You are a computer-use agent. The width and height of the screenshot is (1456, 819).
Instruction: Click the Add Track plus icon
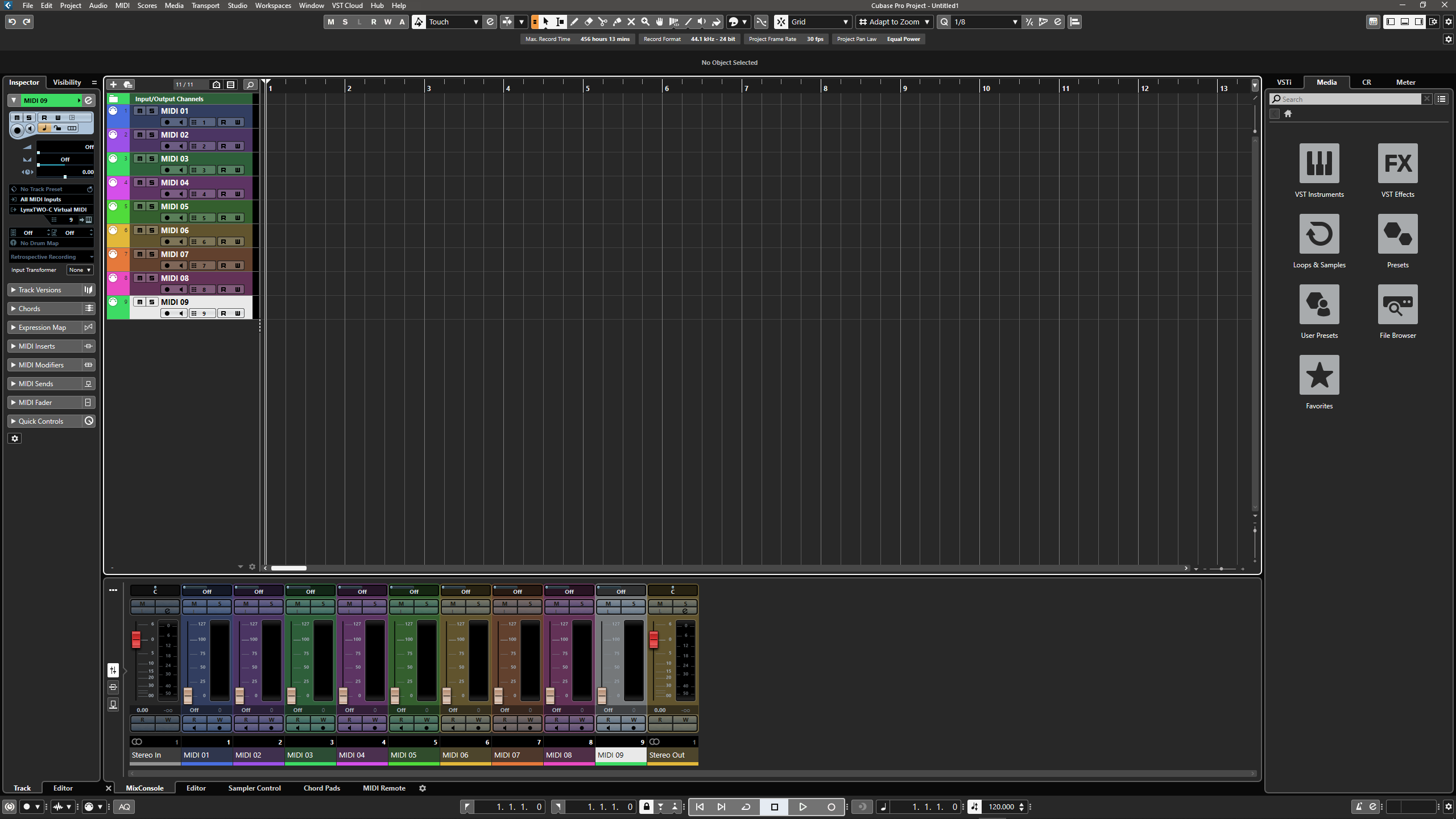coord(113,84)
